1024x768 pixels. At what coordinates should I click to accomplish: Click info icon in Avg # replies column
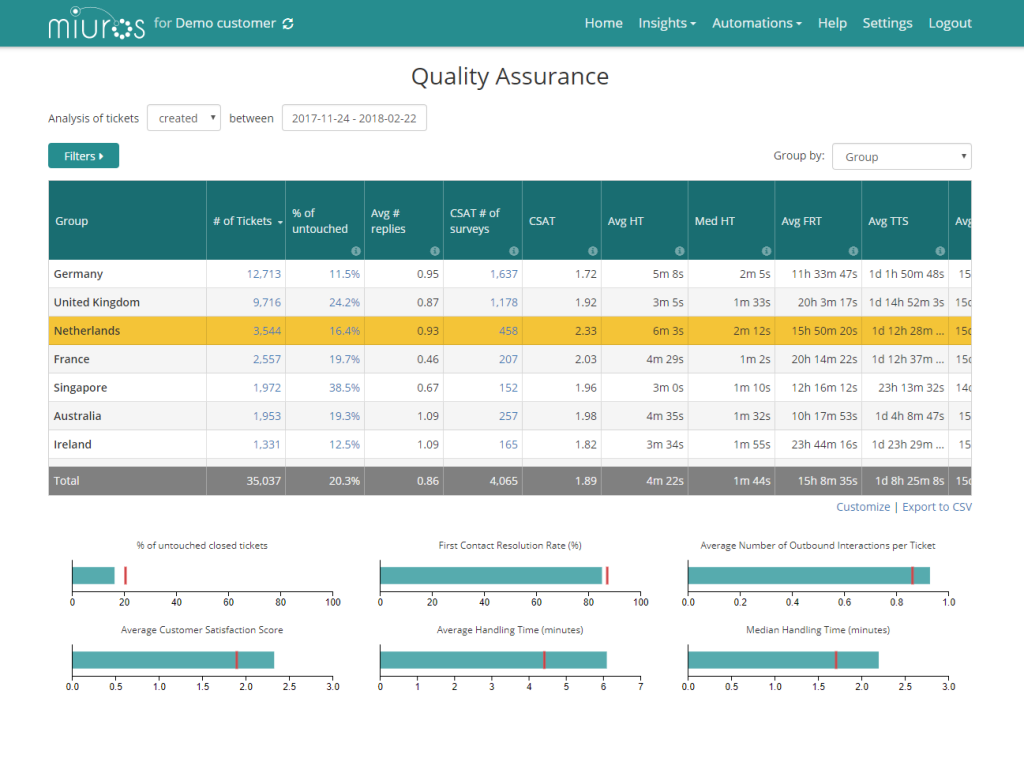[x=435, y=251]
